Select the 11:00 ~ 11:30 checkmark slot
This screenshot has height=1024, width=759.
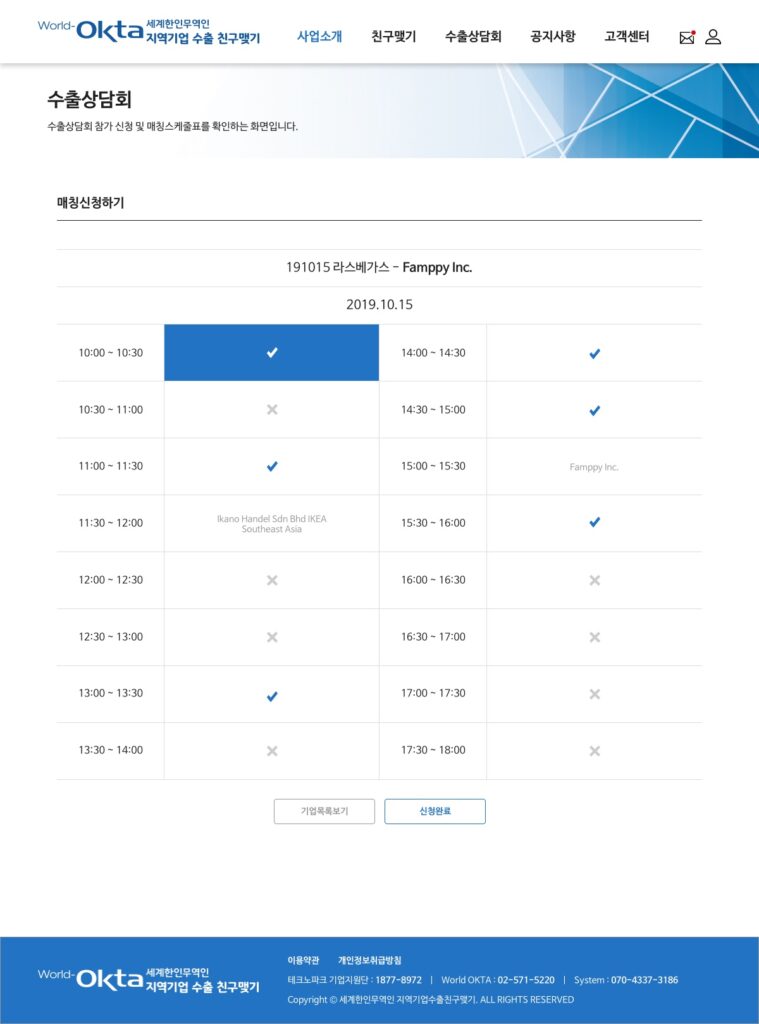272,466
